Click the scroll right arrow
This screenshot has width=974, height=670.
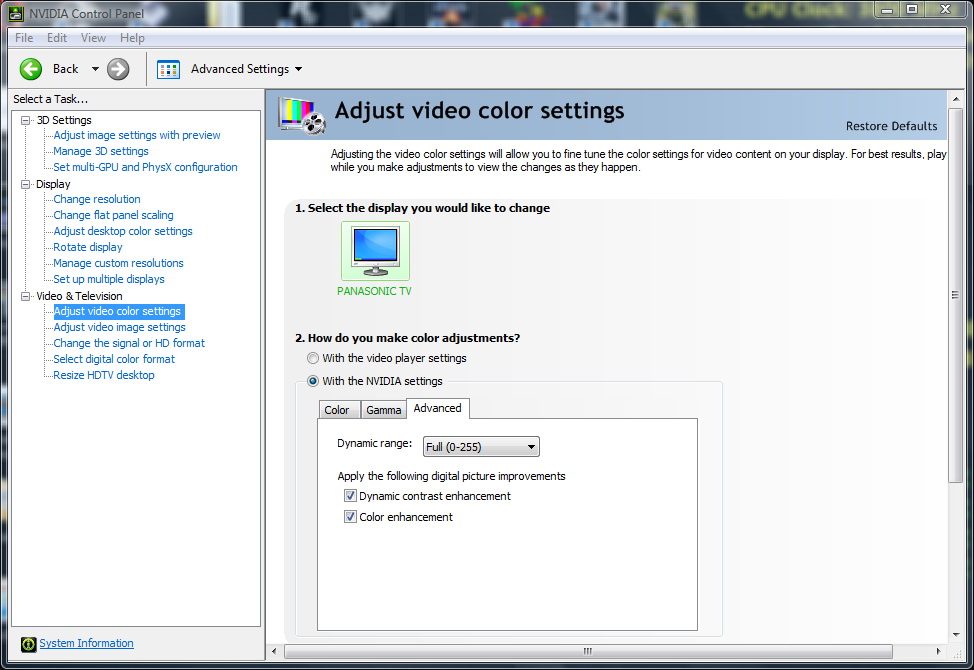click(939, 651)
